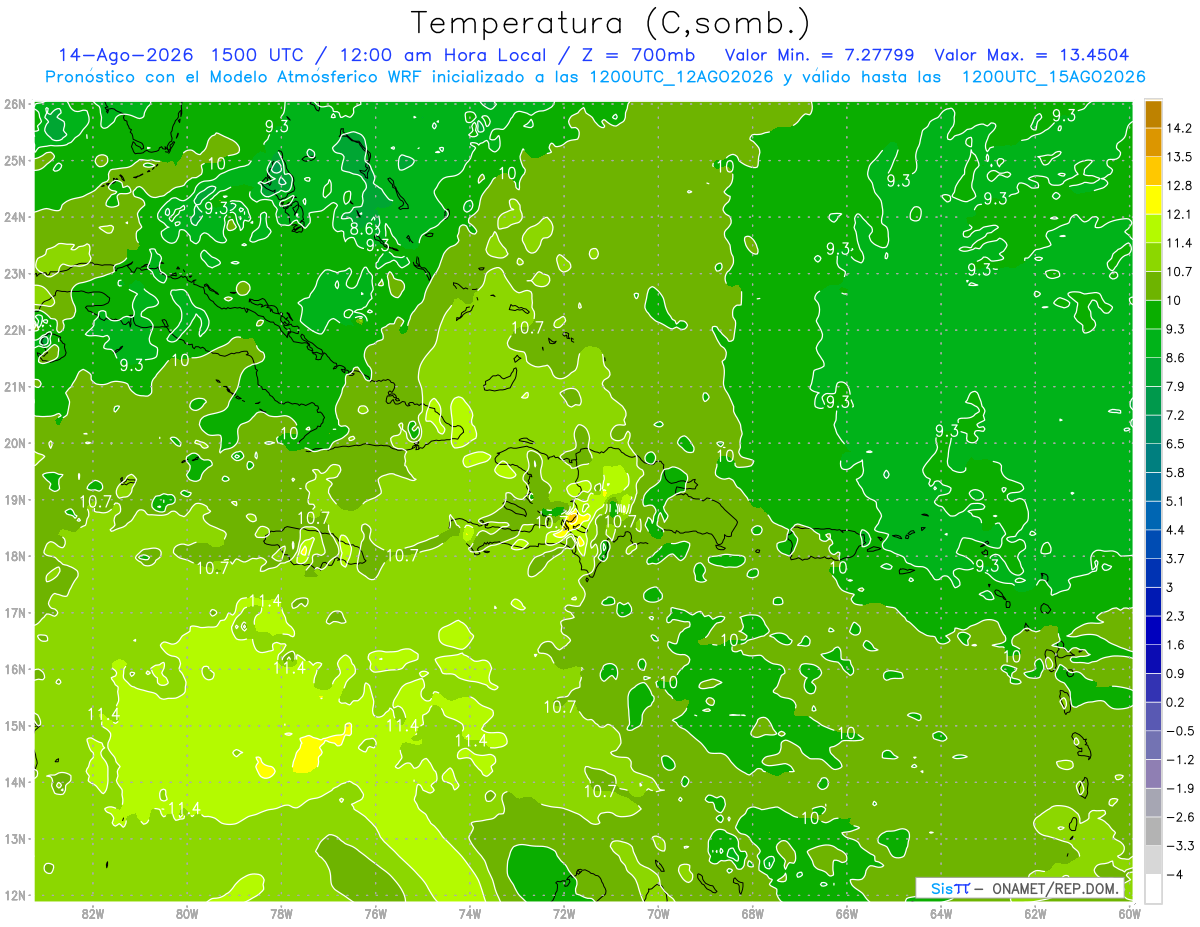This screenshot has width=1200, height=927.
Task: Click the white swatch below -4 on the scale
Action: [1153, 888]
